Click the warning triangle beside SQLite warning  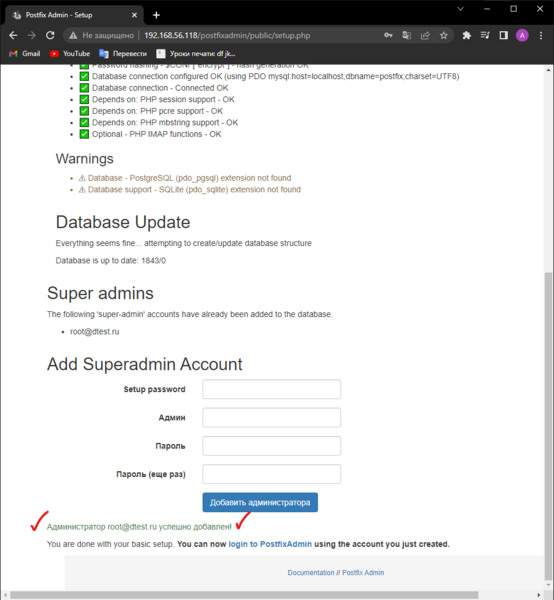[82, 190]
